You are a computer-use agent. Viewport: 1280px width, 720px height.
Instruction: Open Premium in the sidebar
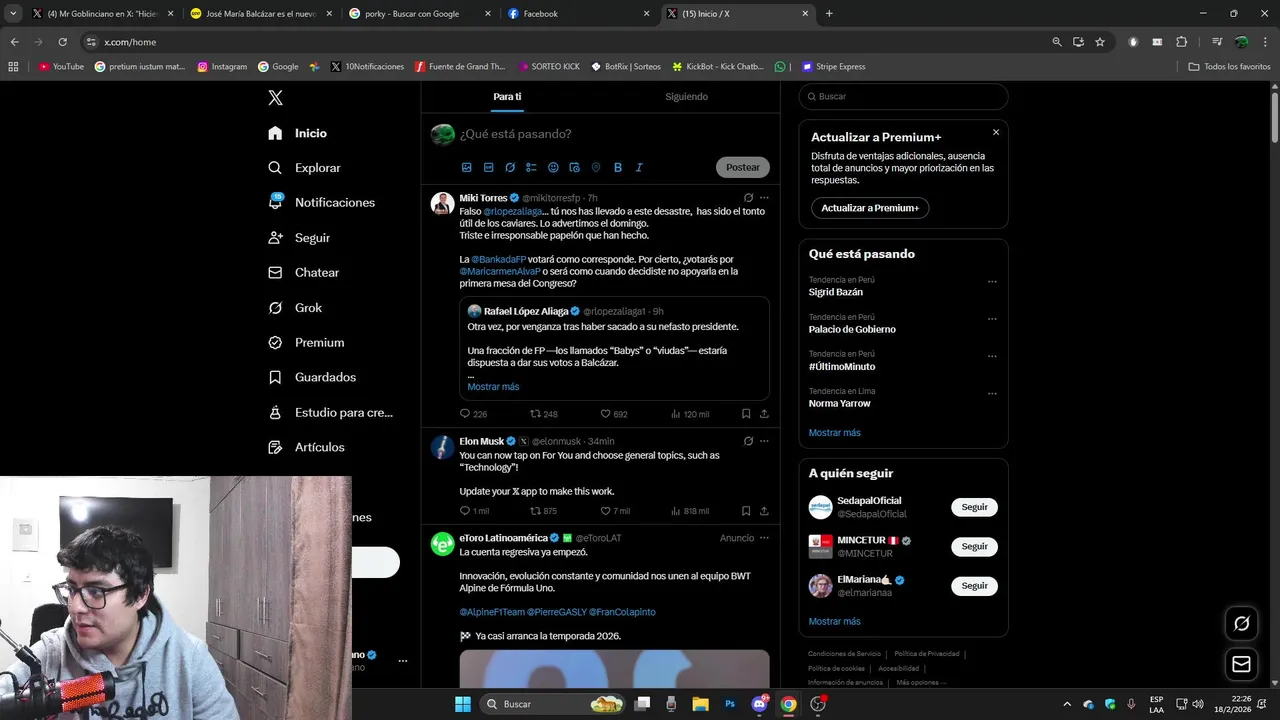tap(306, 342)
